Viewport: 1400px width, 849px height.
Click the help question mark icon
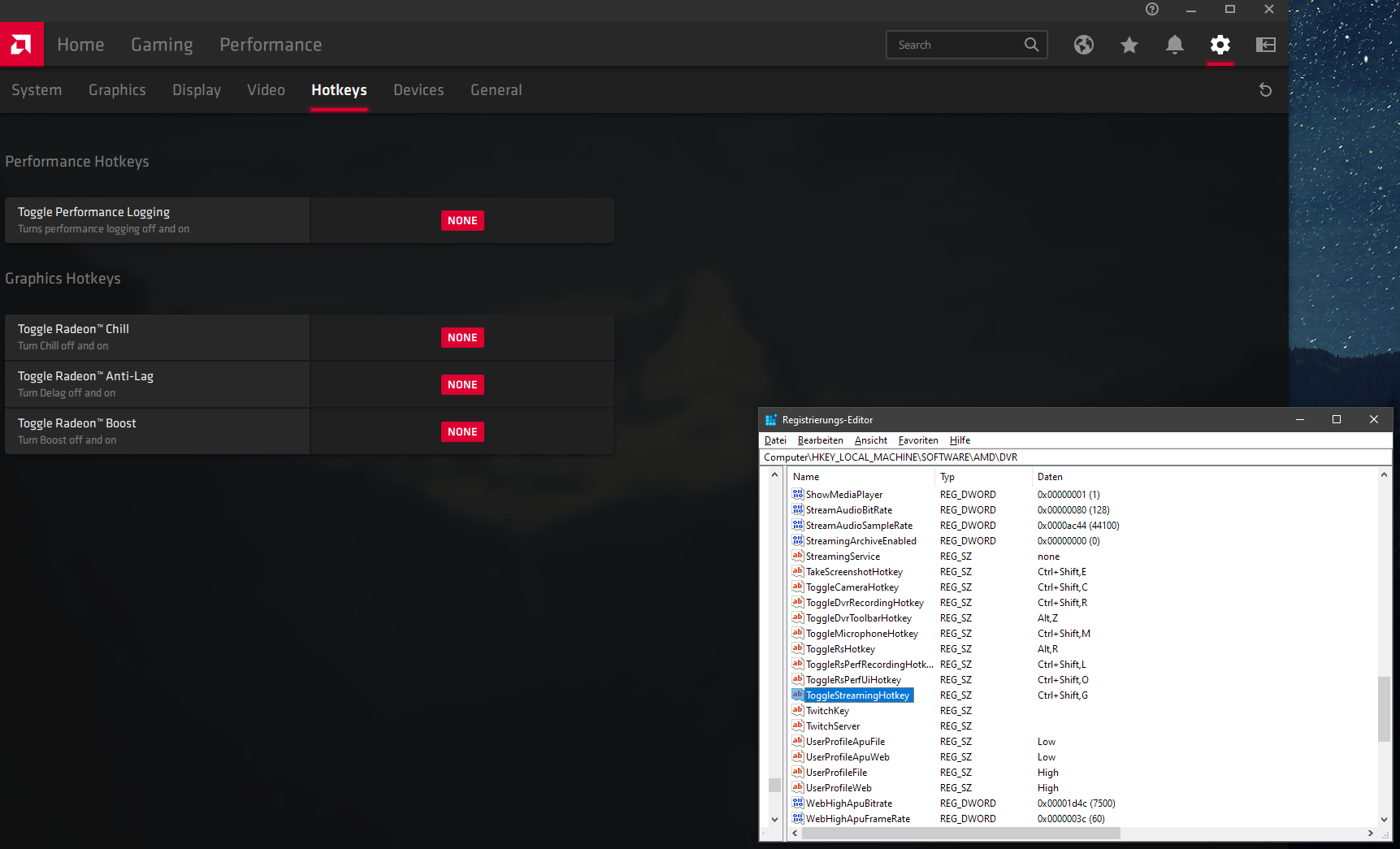tap(1152, 9)
